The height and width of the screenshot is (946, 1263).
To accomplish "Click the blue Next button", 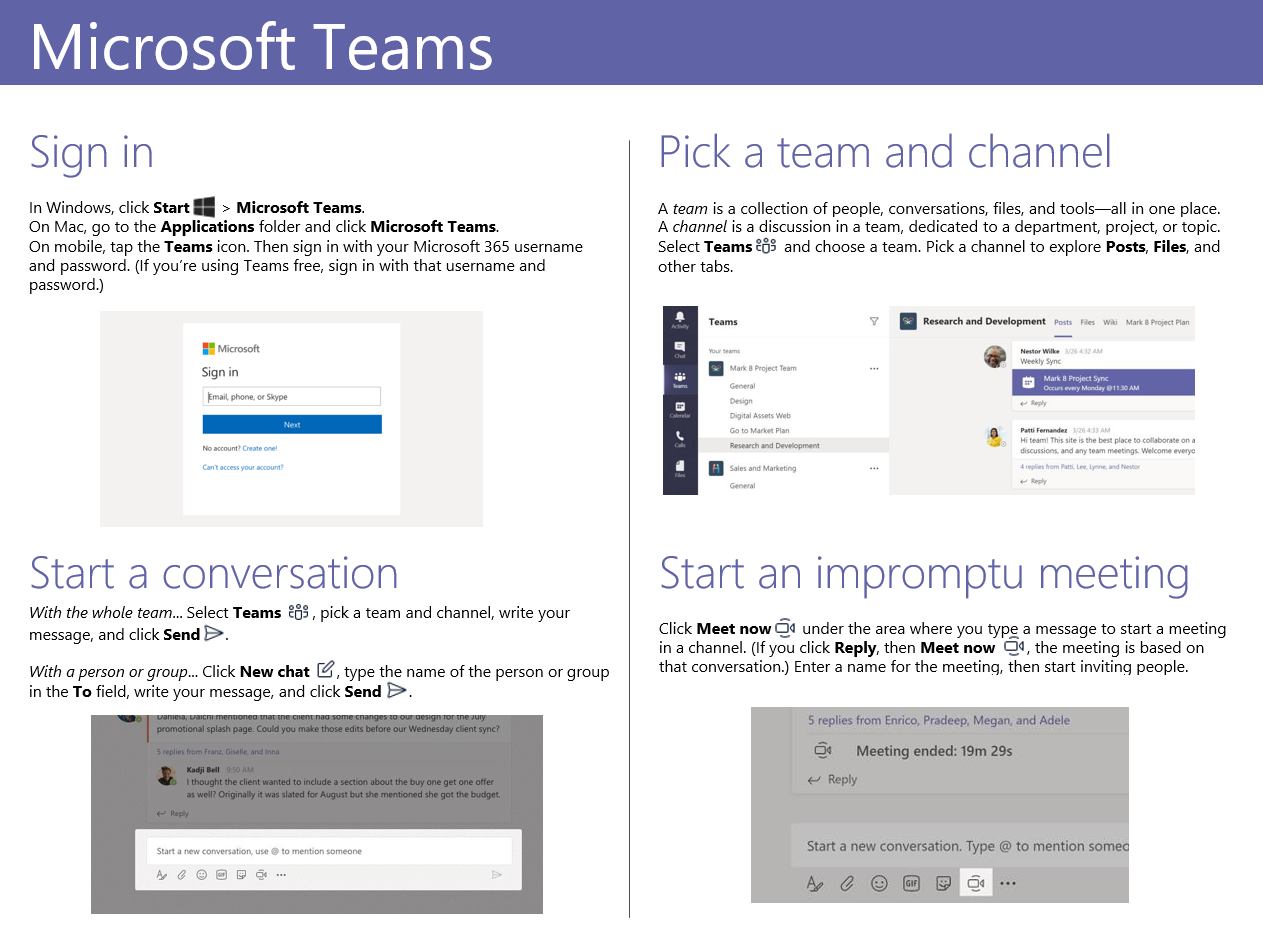I will tap(291, 424).
